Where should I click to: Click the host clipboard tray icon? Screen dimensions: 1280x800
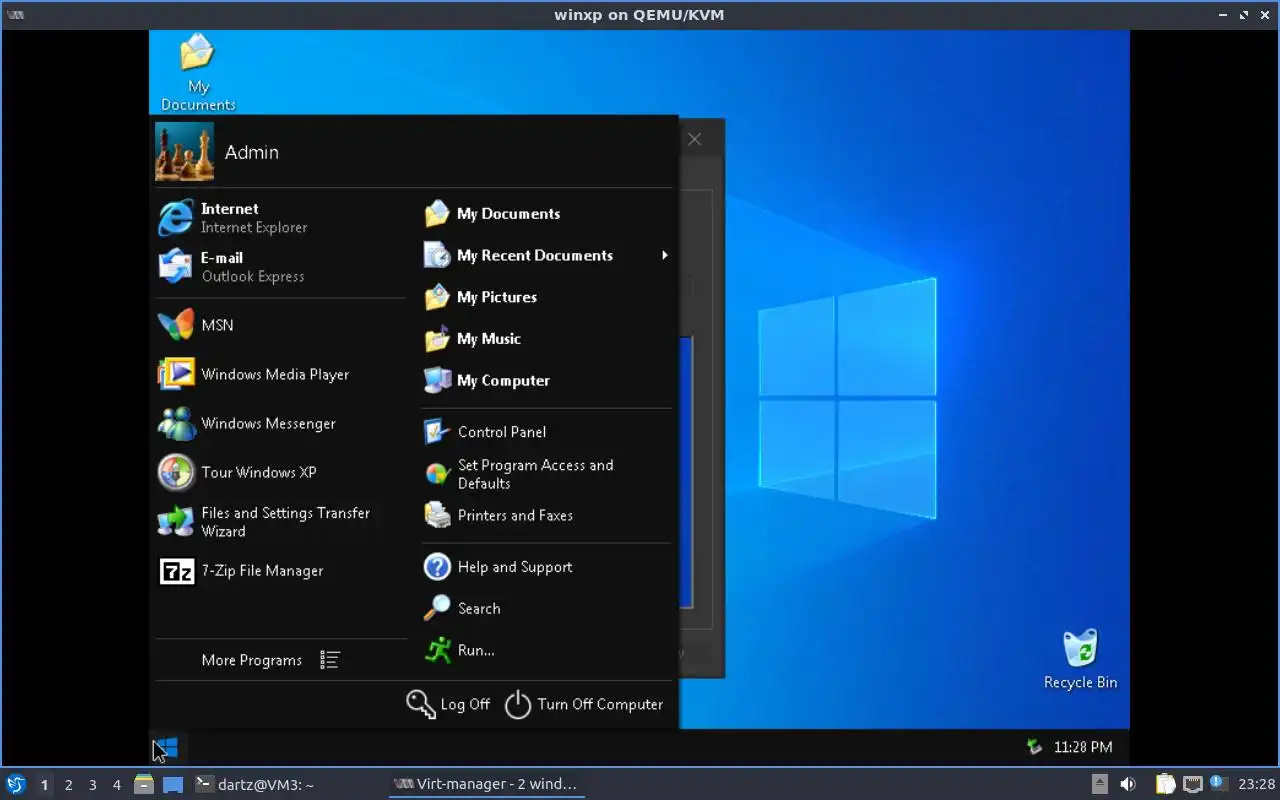(x=1165, y=784)
